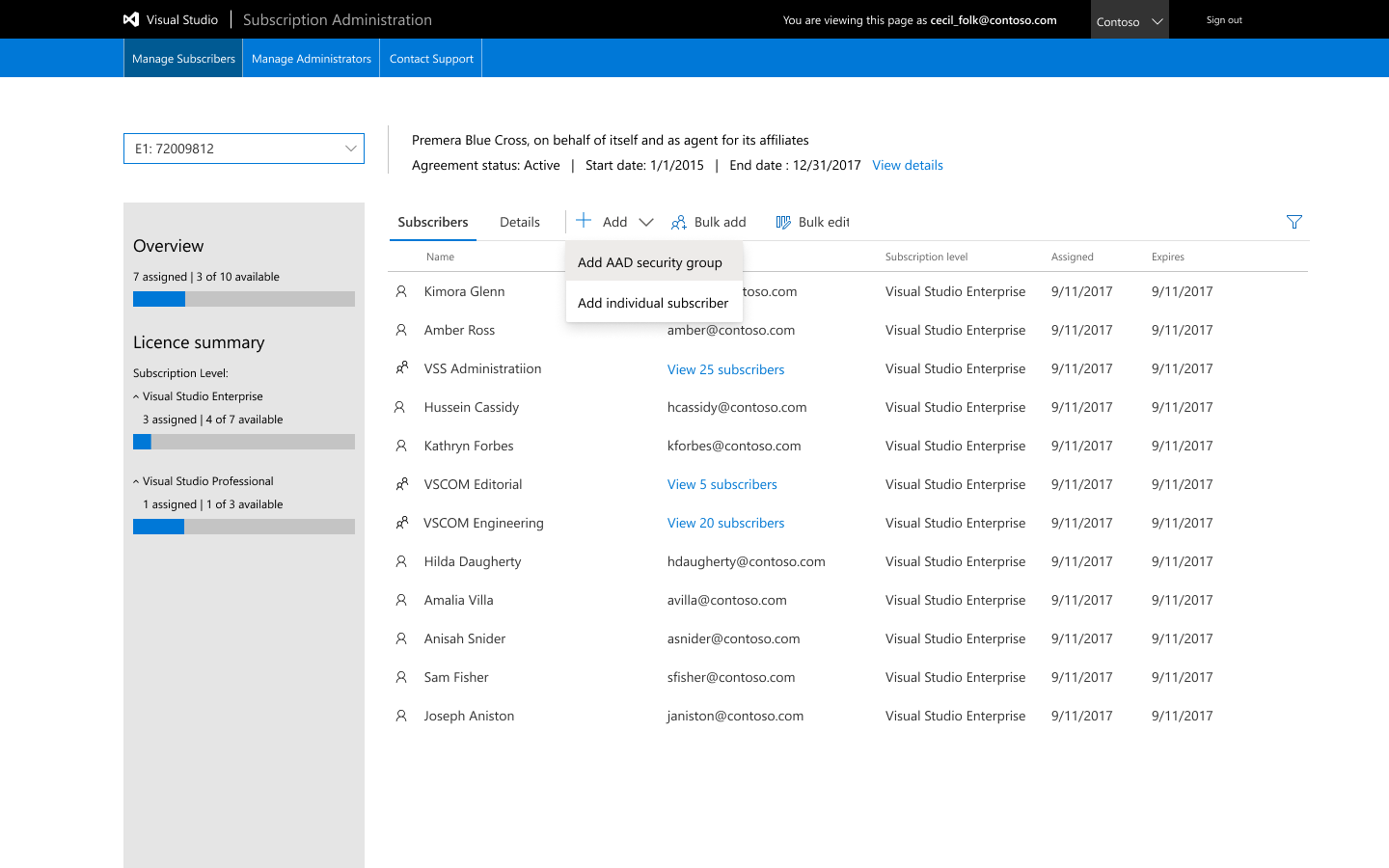This screenshot has height=868, width=1389.
Task: Click VSCOM Engineering group name
Action: click(483, 523)
